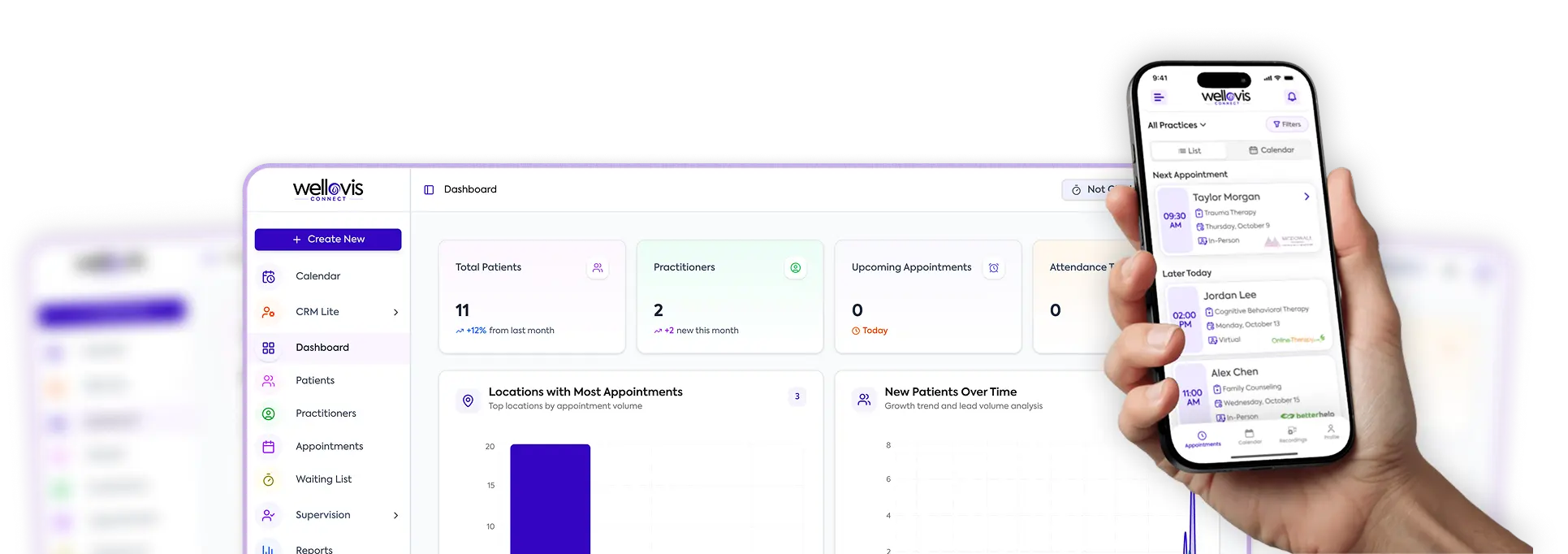The image size is (1568, 554).
Task: Click the Upcoming Appointments alarm icon
Action: pyautogui.click(x=994, y=268)
